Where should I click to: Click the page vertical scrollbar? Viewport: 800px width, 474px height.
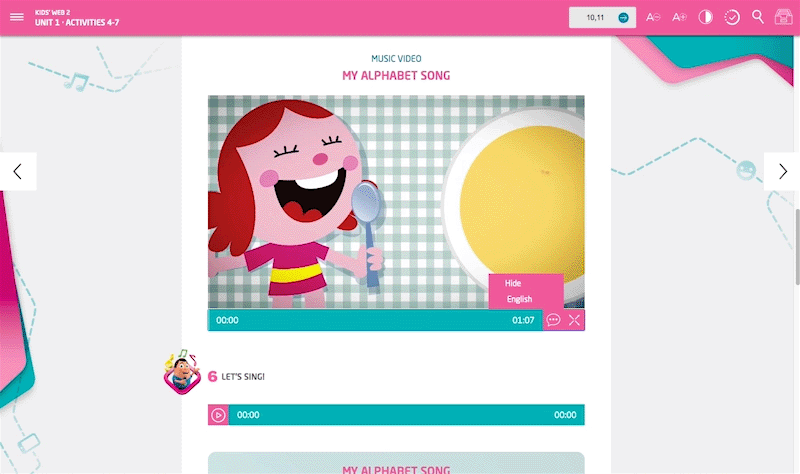(x=797, y=247)
